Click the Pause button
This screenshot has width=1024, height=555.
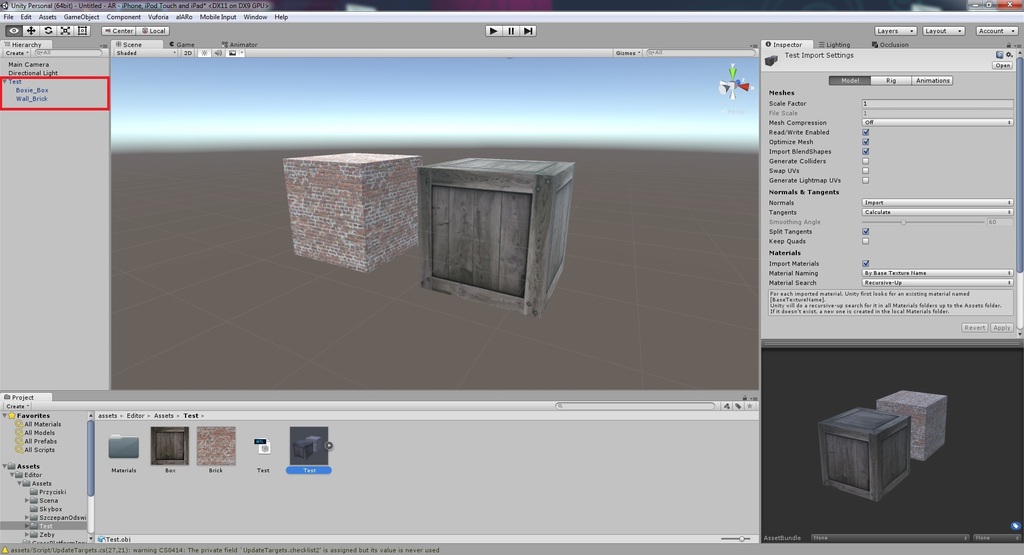[511, 31]
